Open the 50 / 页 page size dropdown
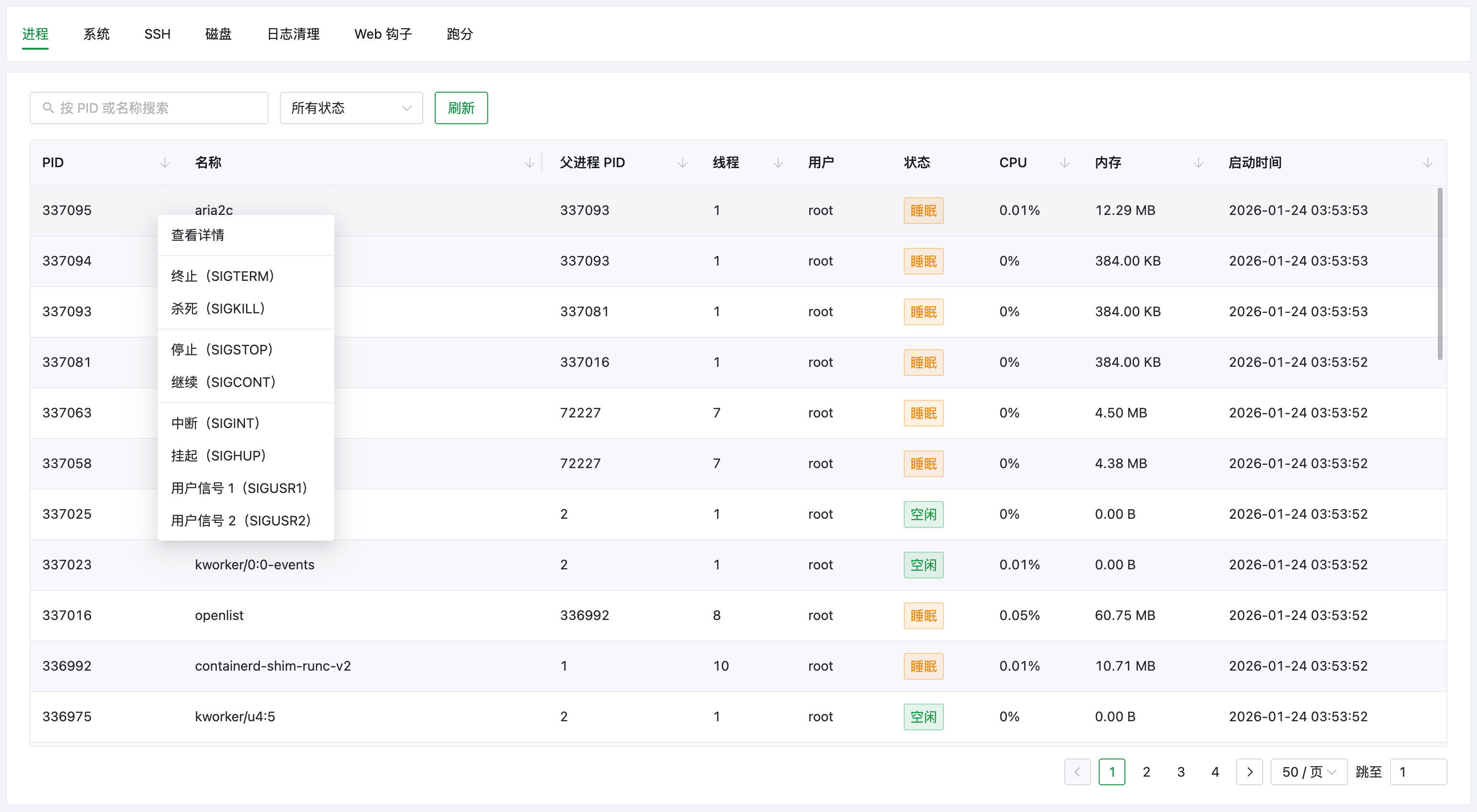Viewport: 1477px width, 812px height. point(1309,772)
